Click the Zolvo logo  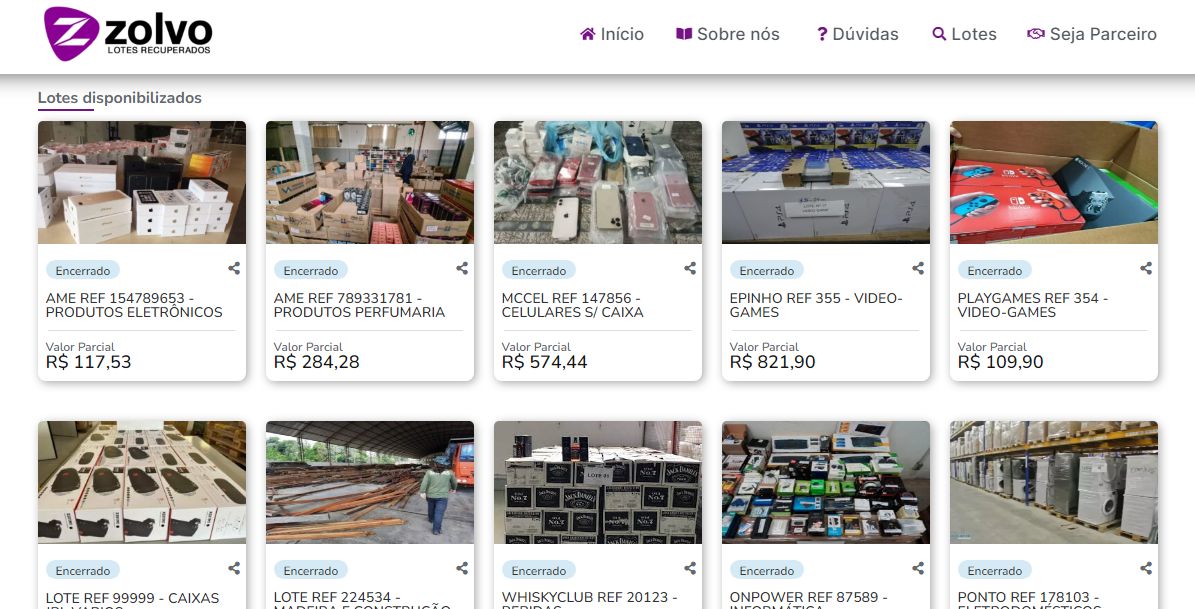pos(128,34)
